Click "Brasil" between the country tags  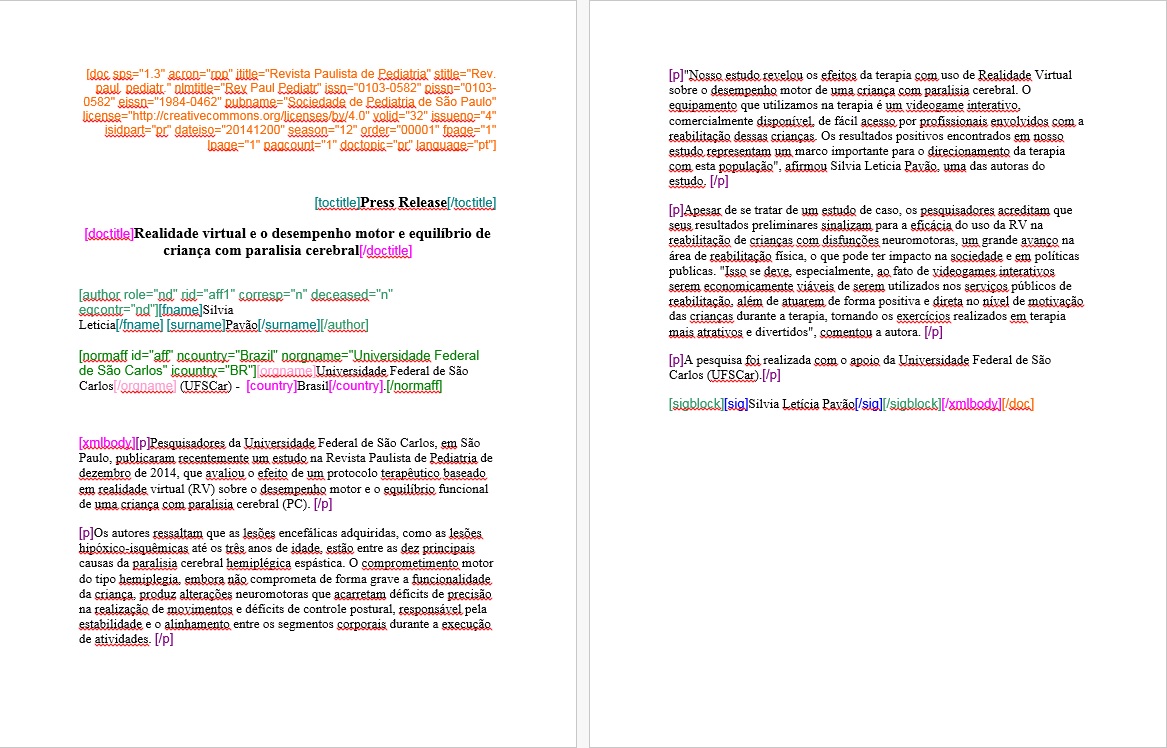312,386
